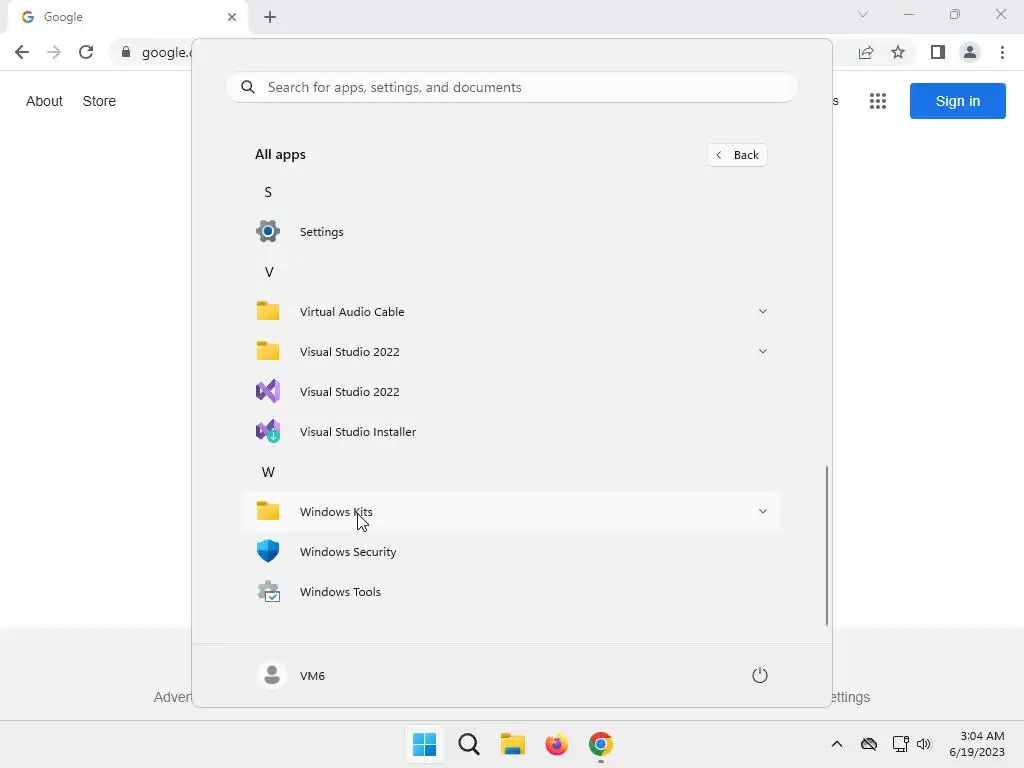Open the Visual Studio Installer icon

(268, 431)
